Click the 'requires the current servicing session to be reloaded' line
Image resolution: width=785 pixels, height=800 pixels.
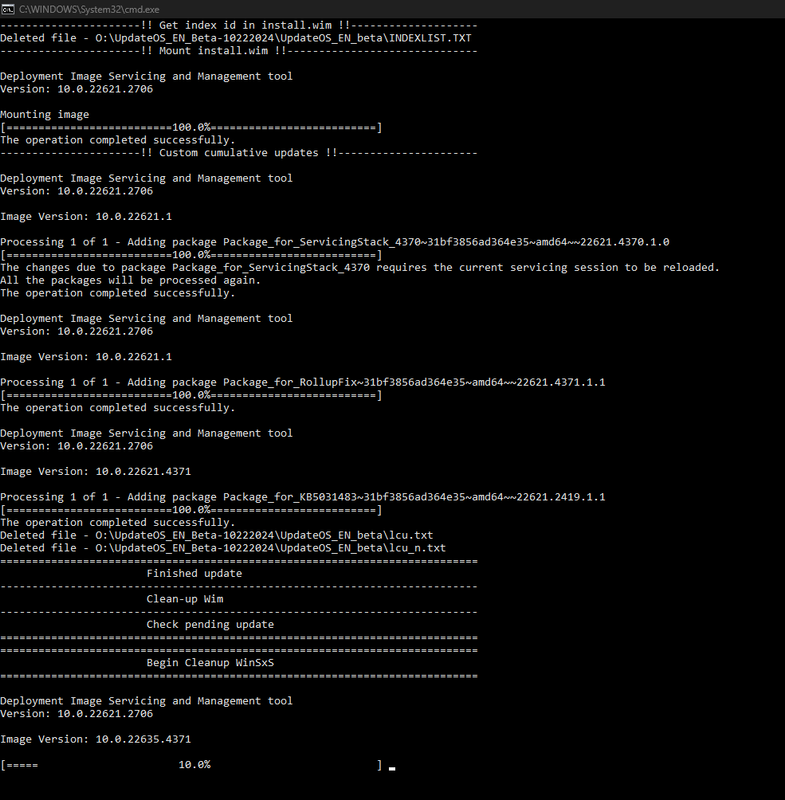pos(360,267)
